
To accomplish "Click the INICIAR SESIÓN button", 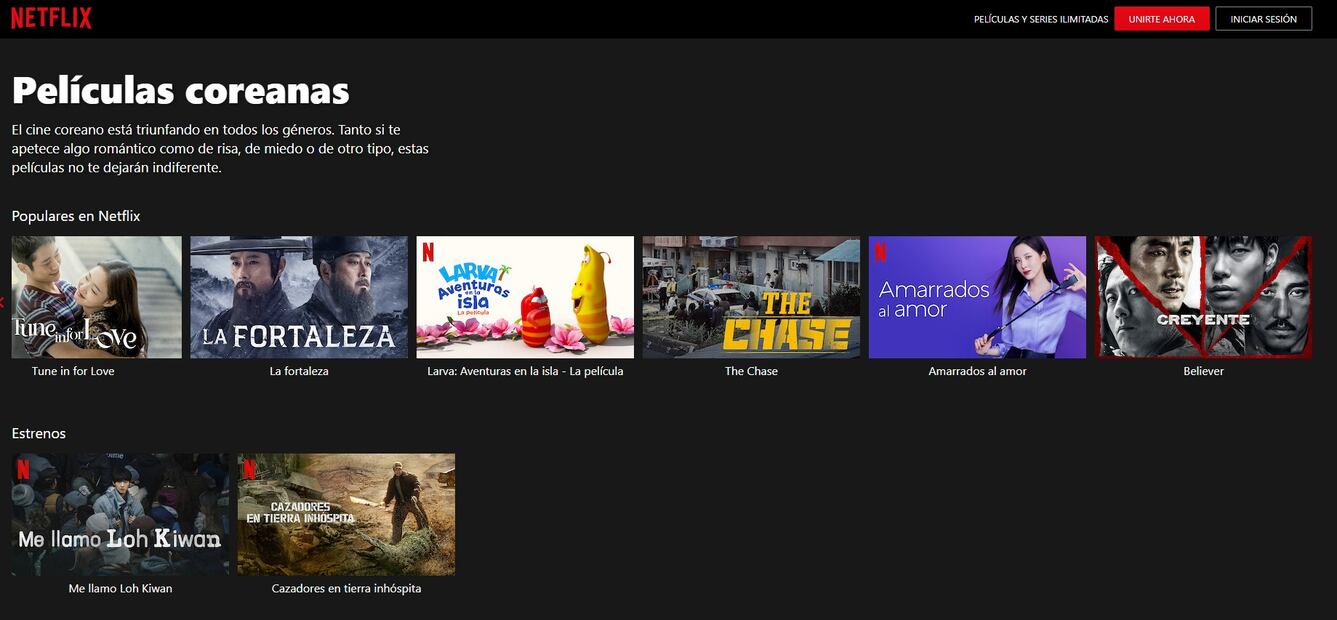I will click(1263, 19).
